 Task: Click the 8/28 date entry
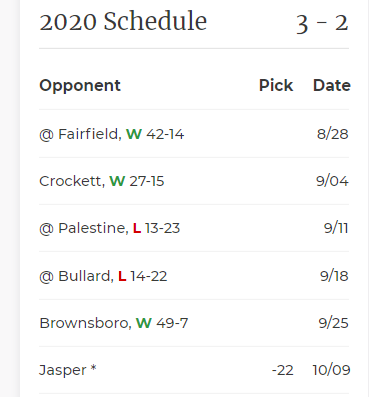(x=333, y=134)
